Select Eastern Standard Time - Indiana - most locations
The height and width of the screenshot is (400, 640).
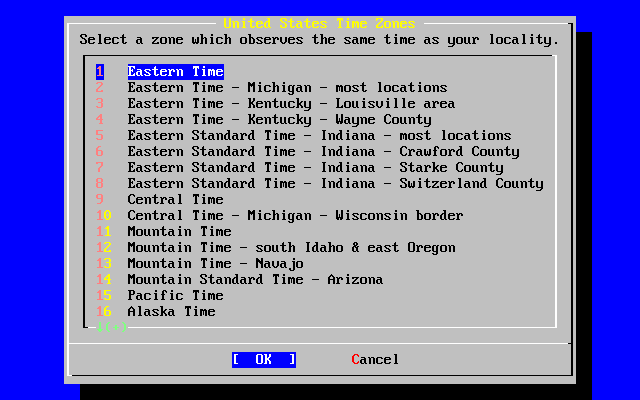click(x=319, y=136)
